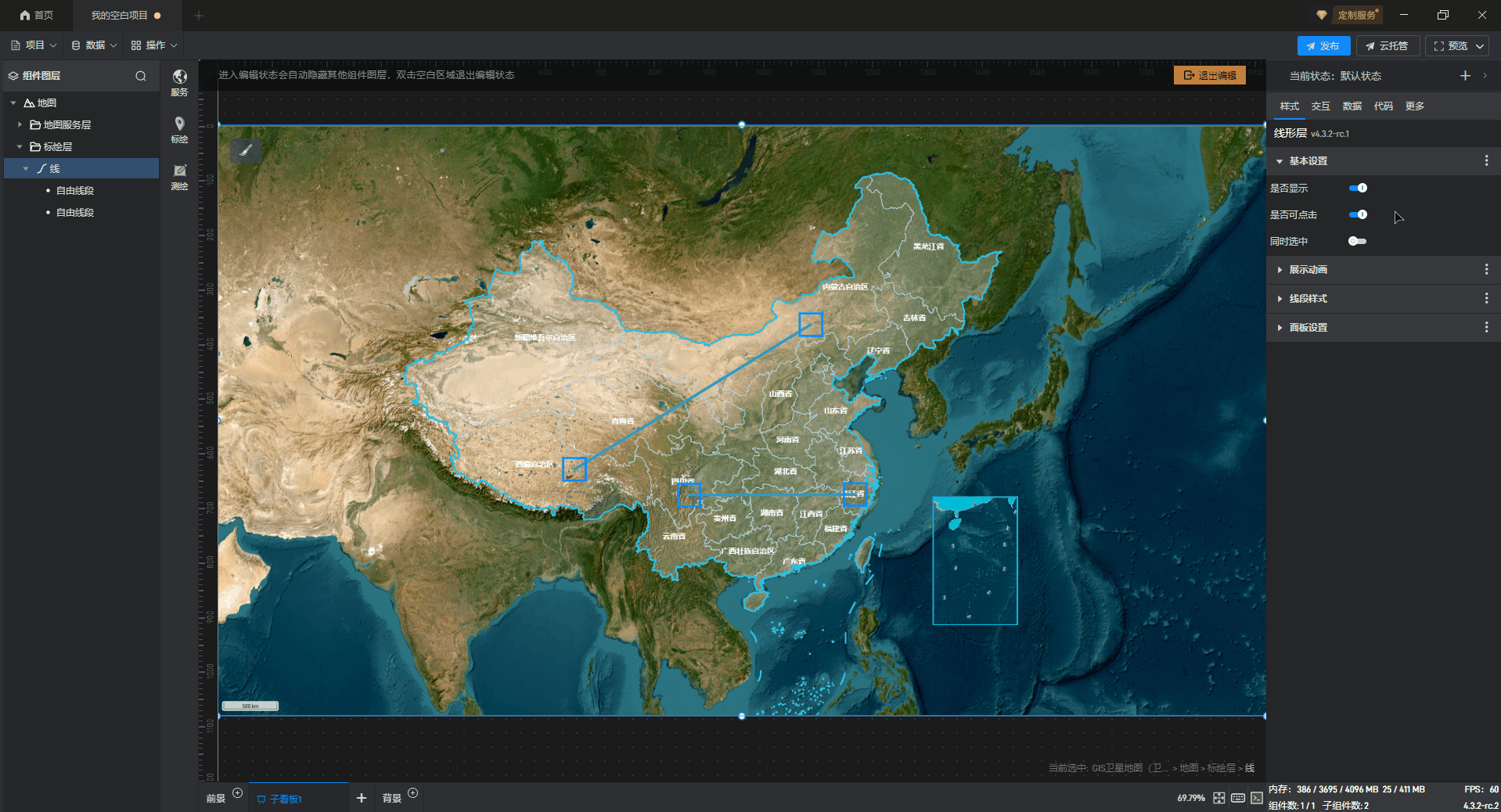Image resolution: width=1501 pixels, height=812 pixels.
Task: Expand the 线段样式 section
Action: (1280, 299)
